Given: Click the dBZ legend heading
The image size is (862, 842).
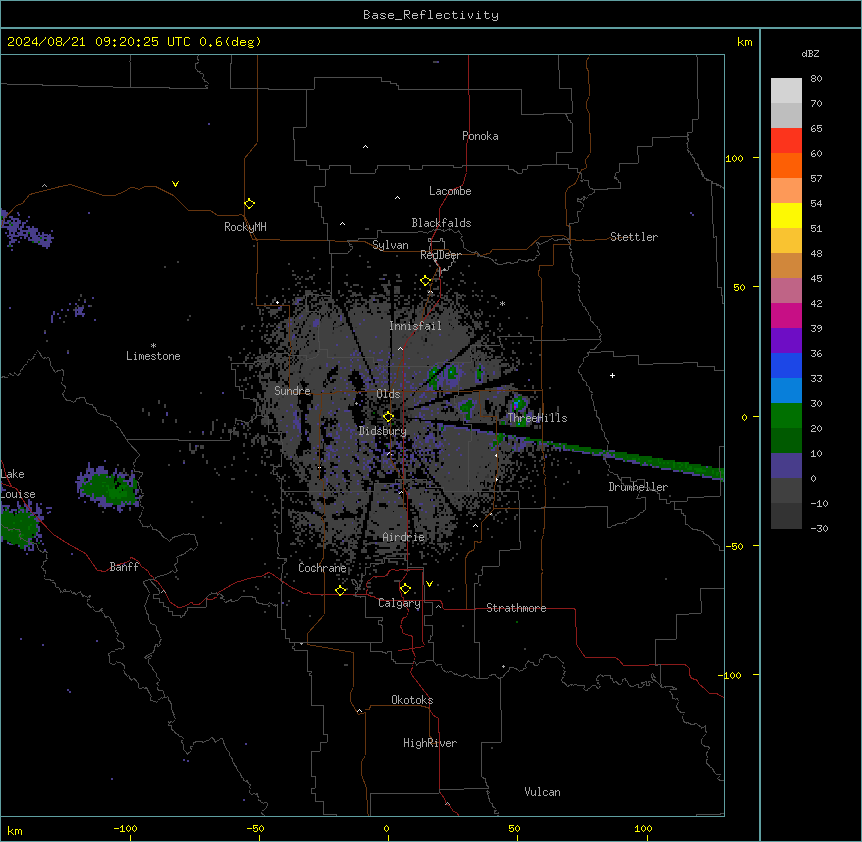Looking at the screenshot, I should pos(810,53).
